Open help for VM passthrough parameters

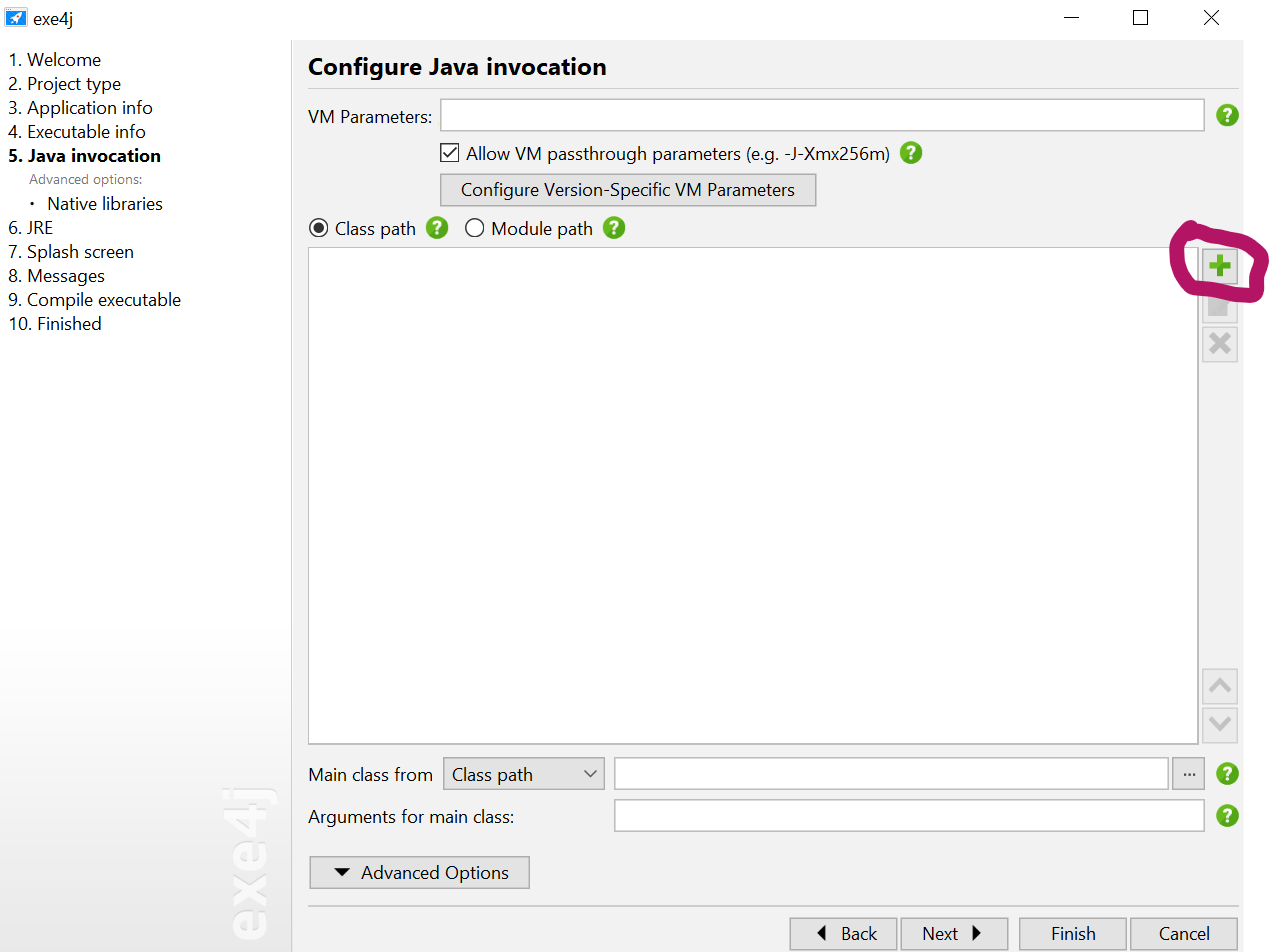pyautogui.click(x=910, y=153)
